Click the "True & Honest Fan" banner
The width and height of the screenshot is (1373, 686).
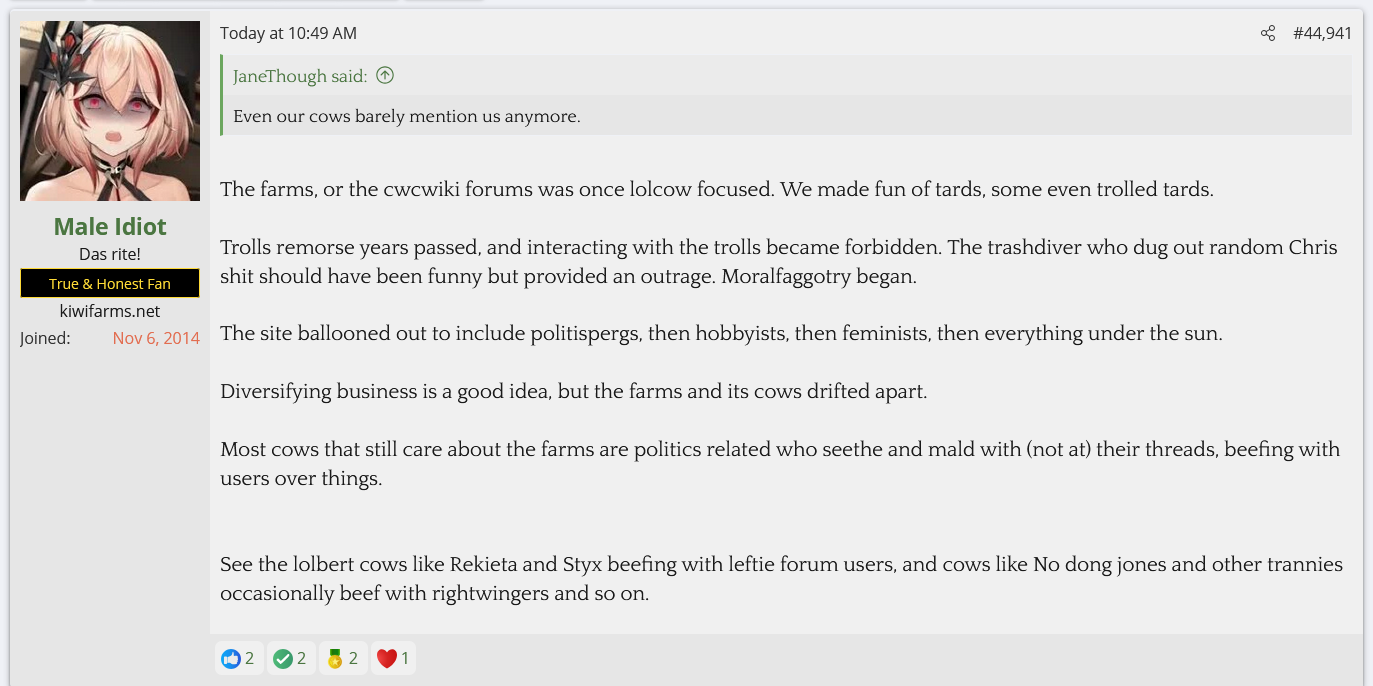click(110, 284)
